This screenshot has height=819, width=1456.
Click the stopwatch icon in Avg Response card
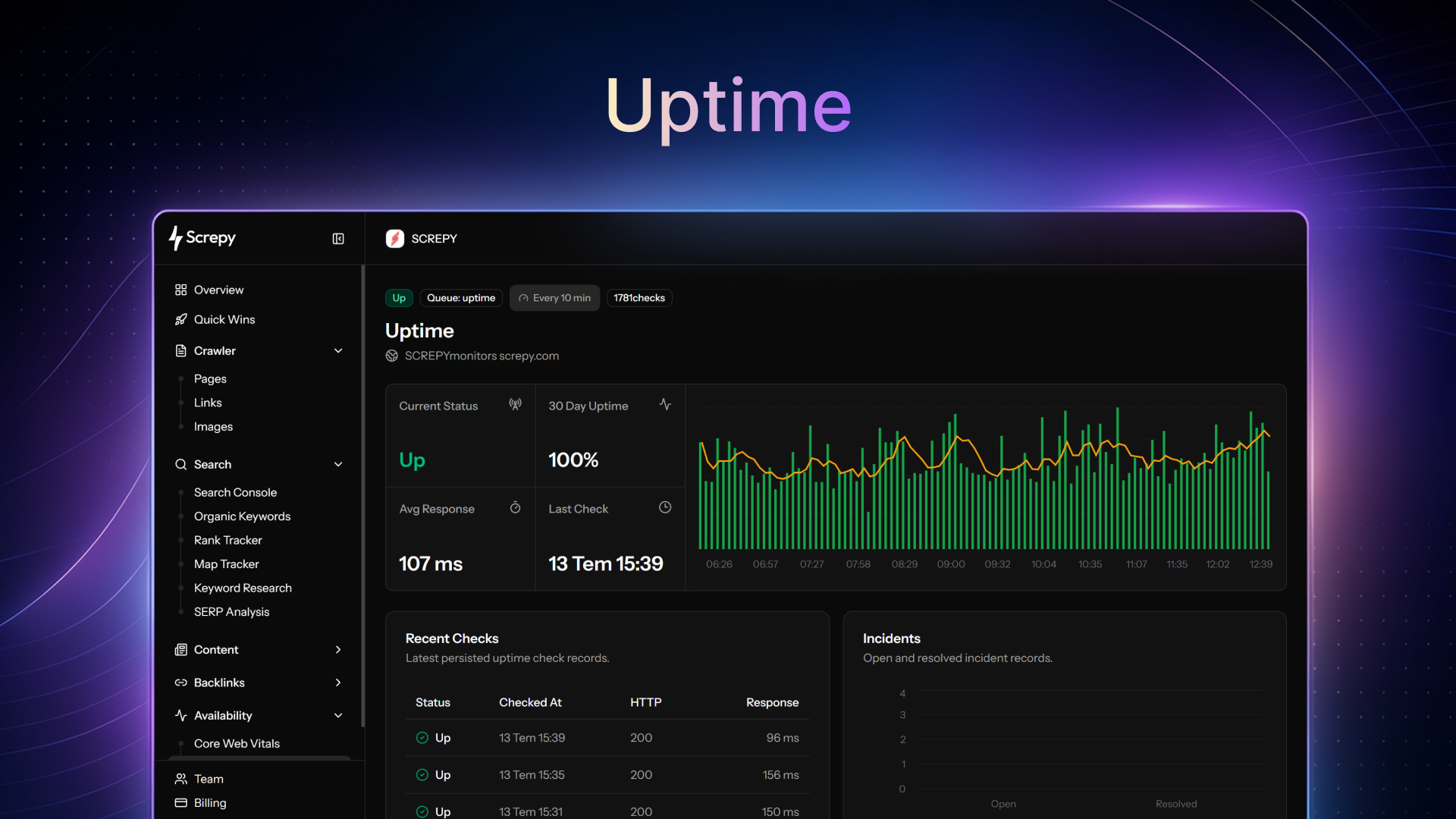[516, 507]
